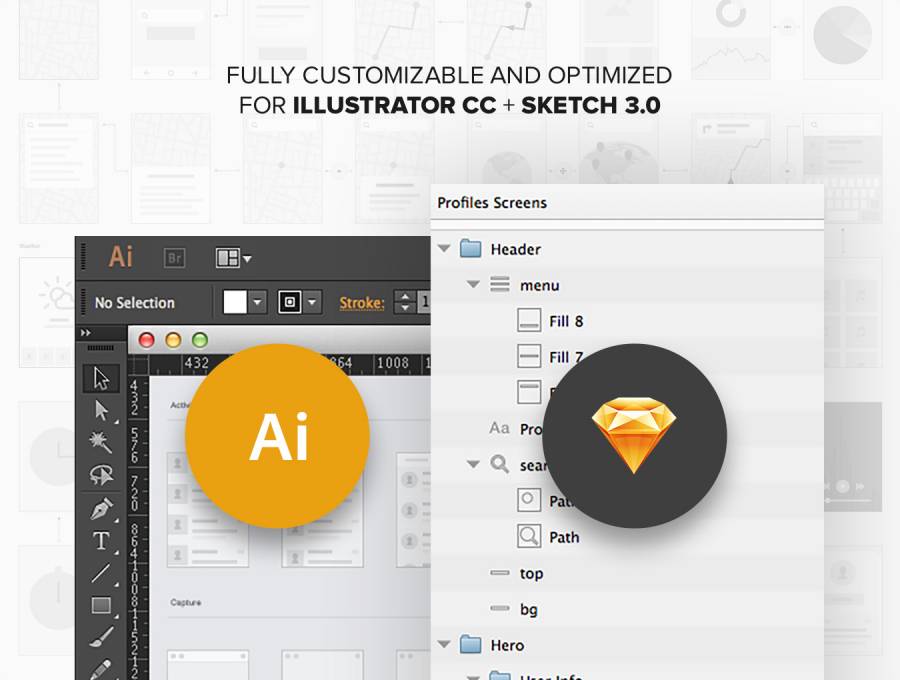
Task: Activate the Lasso tool
Action: 101,474
